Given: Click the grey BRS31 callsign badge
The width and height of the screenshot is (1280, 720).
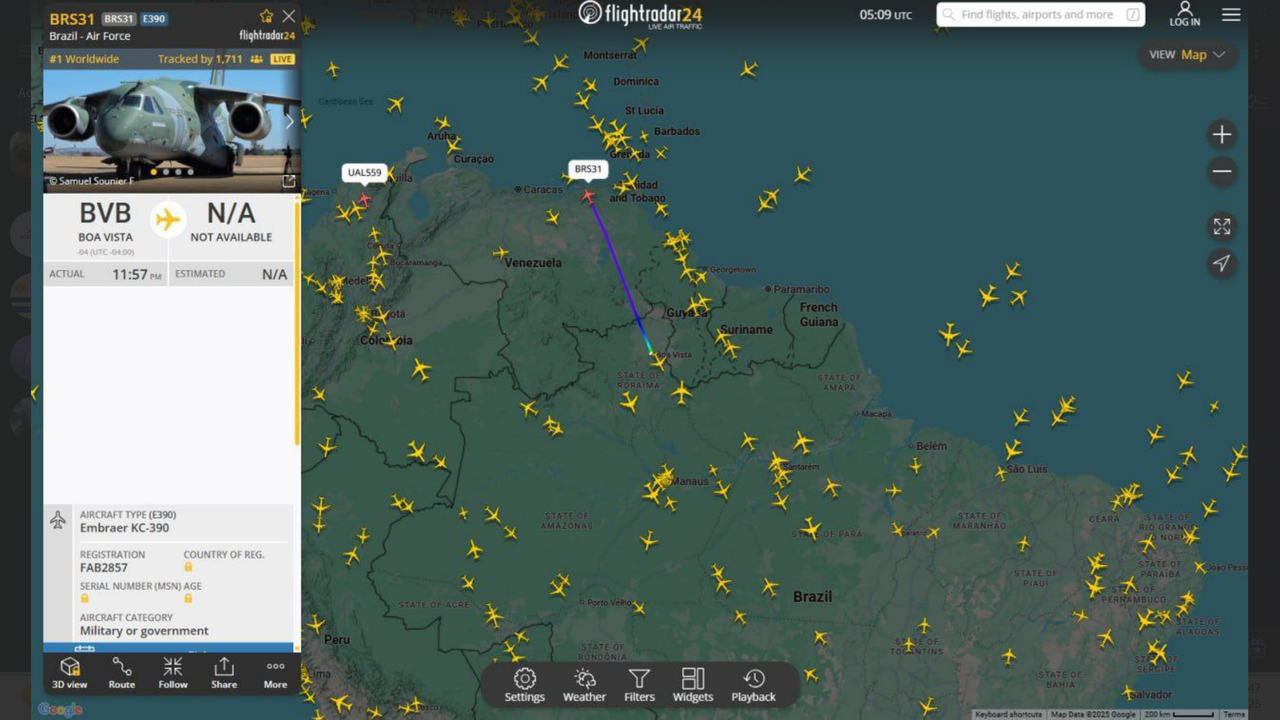Looking at the screenshot, I should click(118, 18).
